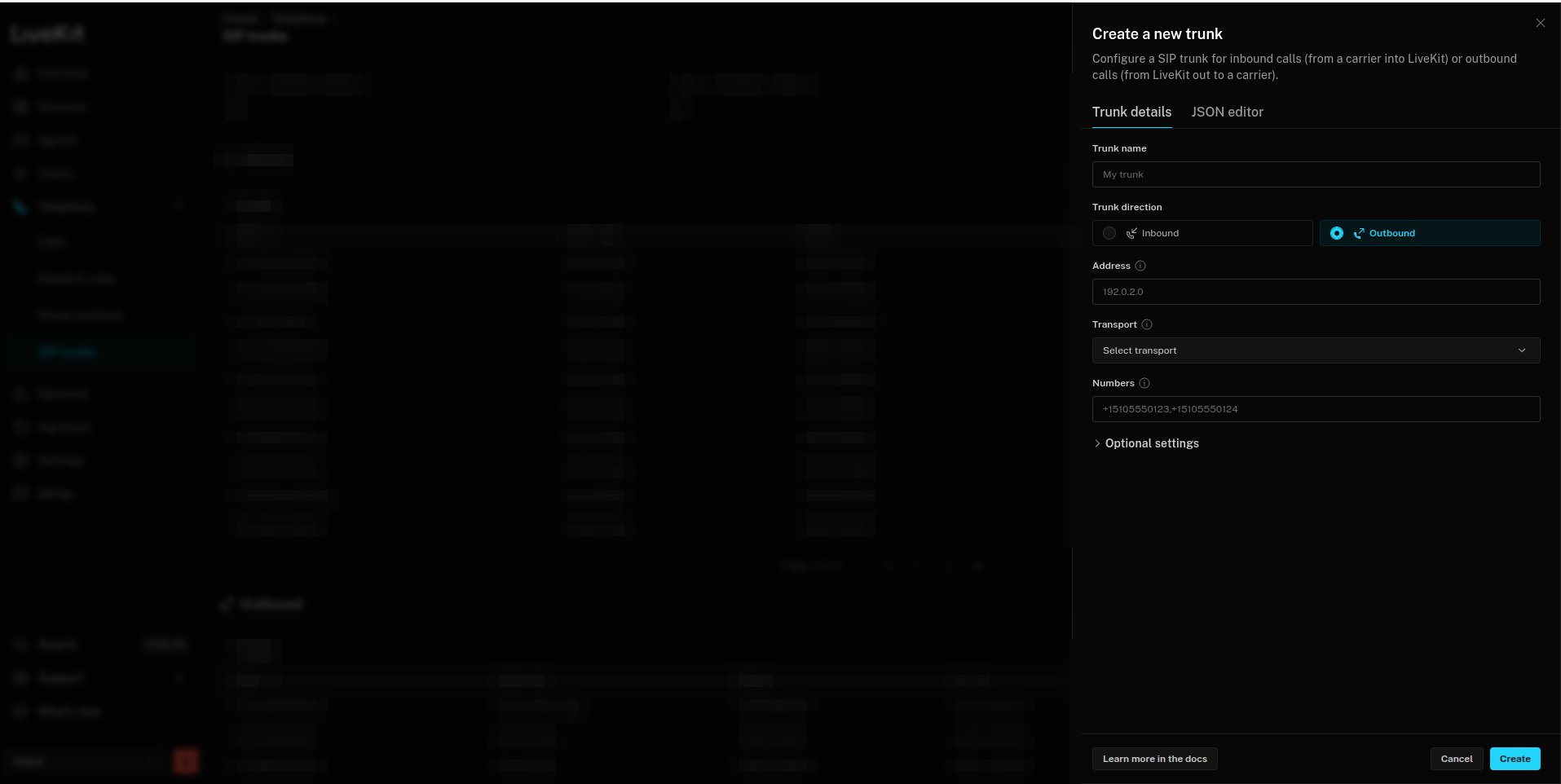This screenshot has width=1561, height=784.
Task: Select the Outbound trunk direction radio
Action: (x=1337, y=233)
